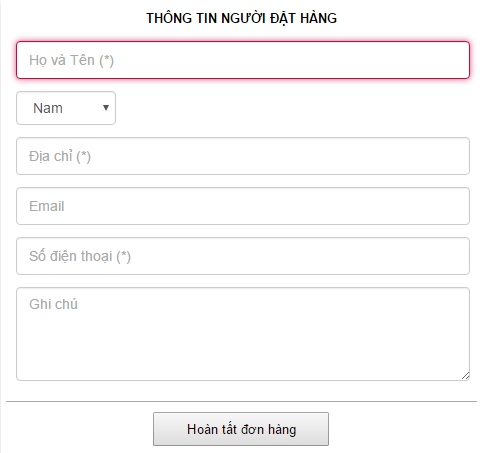Image resolution: width=482 pixels, height=453 pixels.
Task: Click the Email placeholder text
Action: click(47, 206)
